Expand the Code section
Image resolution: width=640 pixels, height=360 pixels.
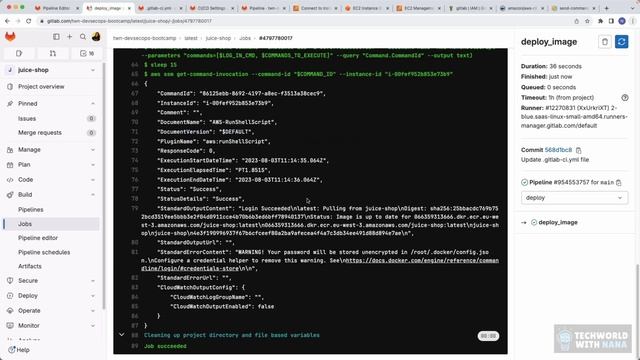coord(93,180)
